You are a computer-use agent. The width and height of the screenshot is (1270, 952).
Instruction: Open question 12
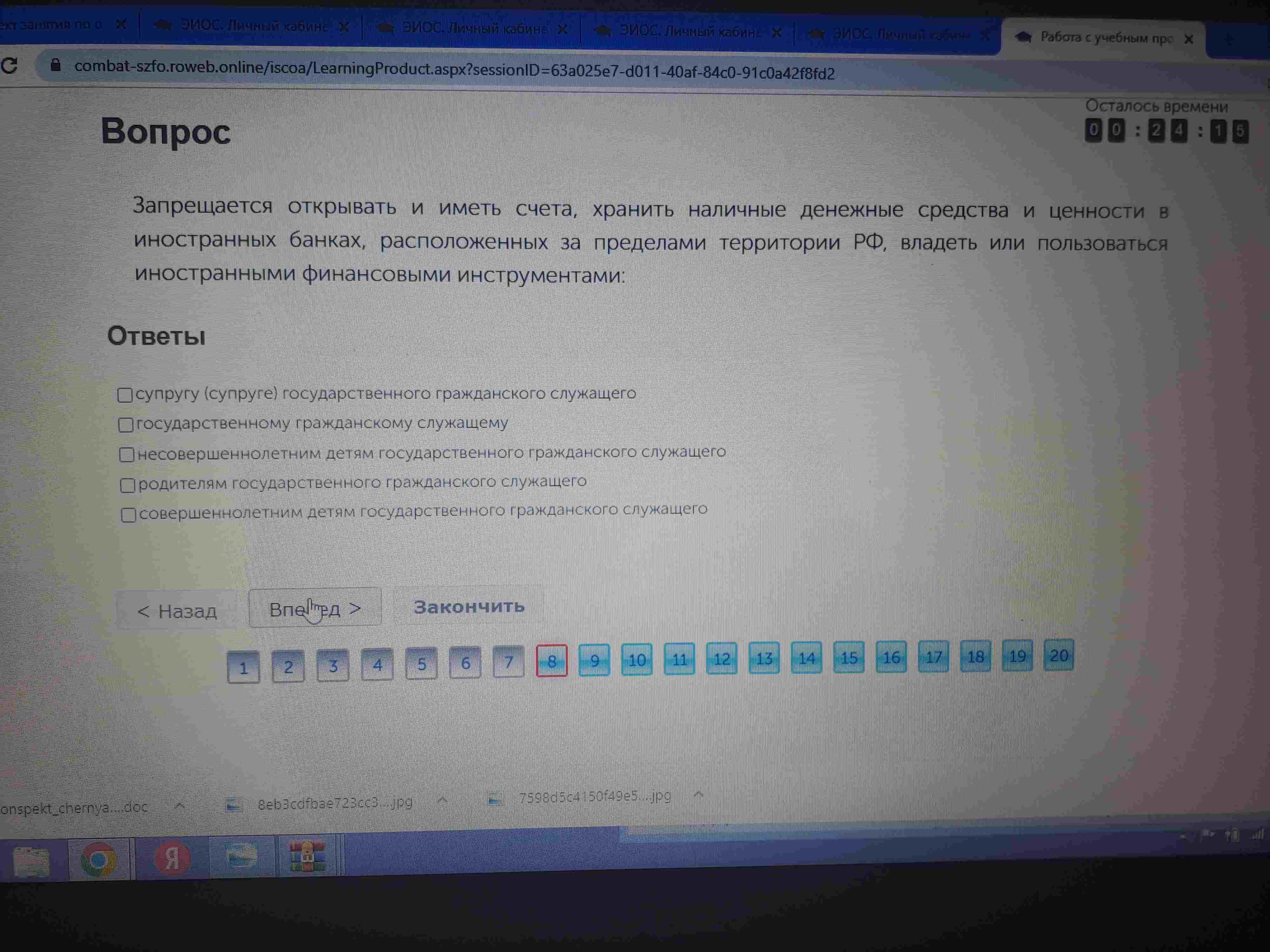tap(722, 658)
